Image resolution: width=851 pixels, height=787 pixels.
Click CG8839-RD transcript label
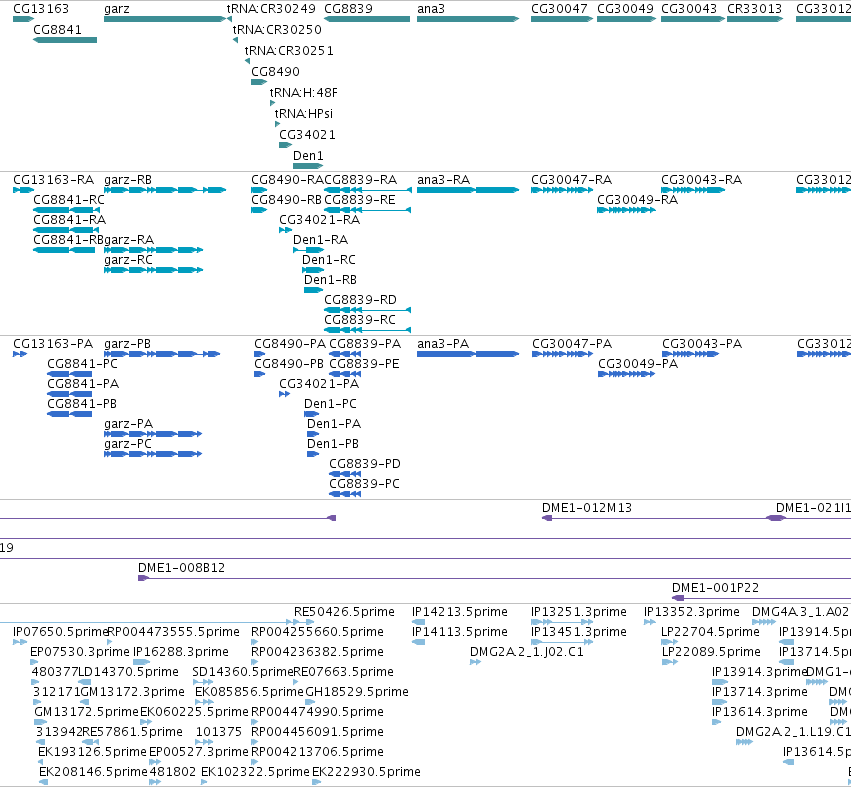pos(360,300)
